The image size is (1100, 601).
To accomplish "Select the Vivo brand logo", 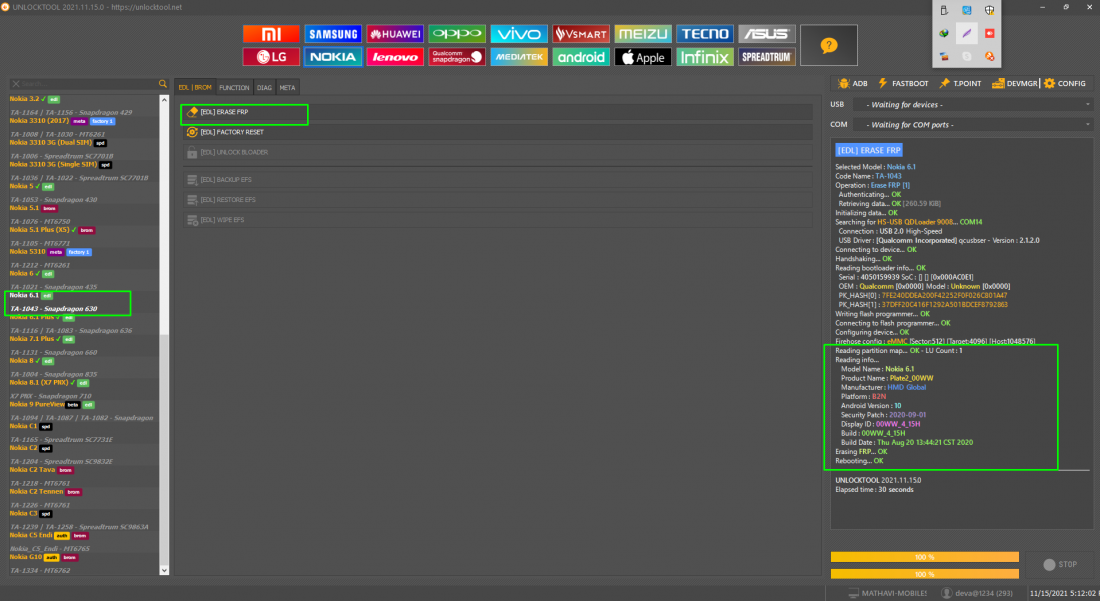I will [519, 34].
